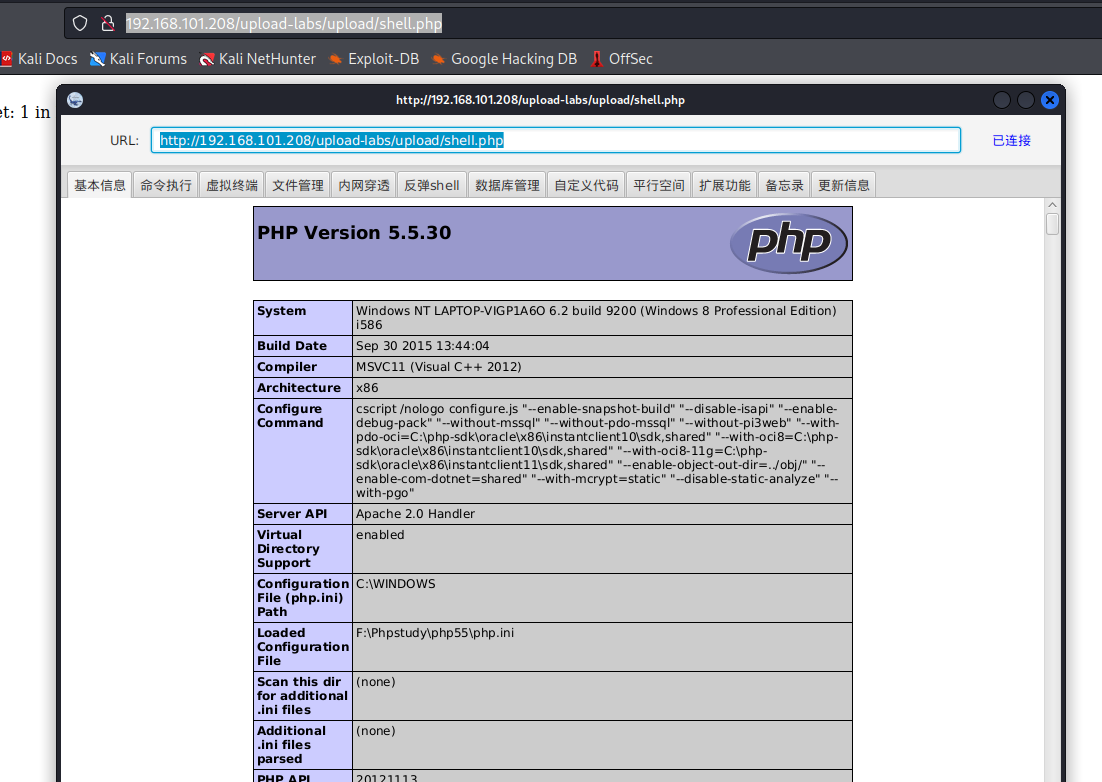Click the shell window maximize button
Viewport: 1102px width, 782px height.
click(x=1025, y=100)
